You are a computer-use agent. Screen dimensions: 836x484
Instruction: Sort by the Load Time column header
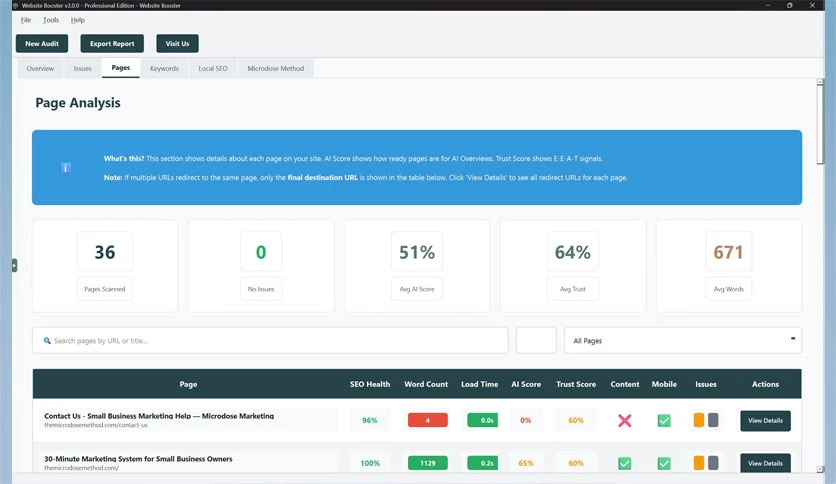pos(479,384)
